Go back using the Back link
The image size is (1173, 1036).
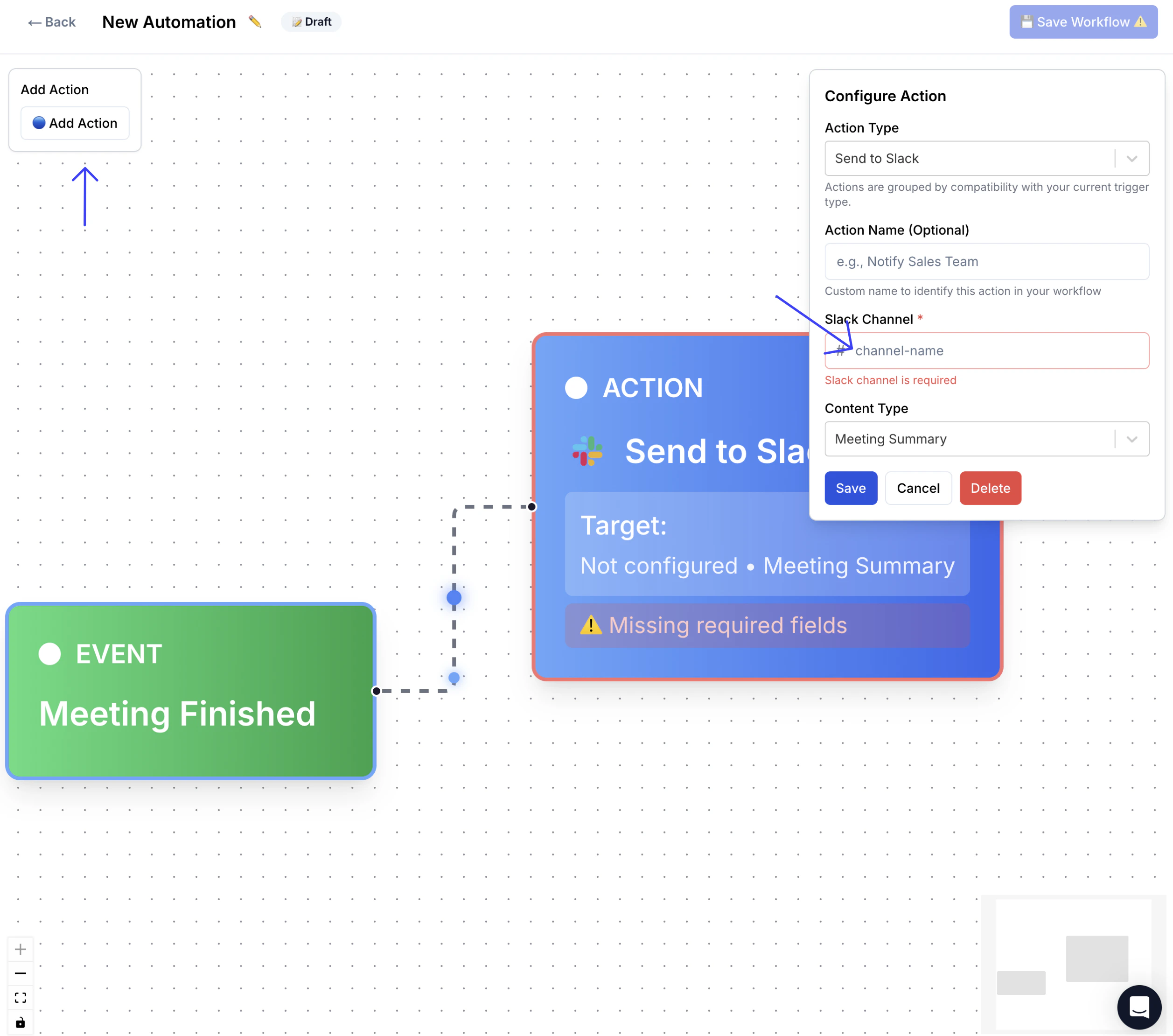52,22
